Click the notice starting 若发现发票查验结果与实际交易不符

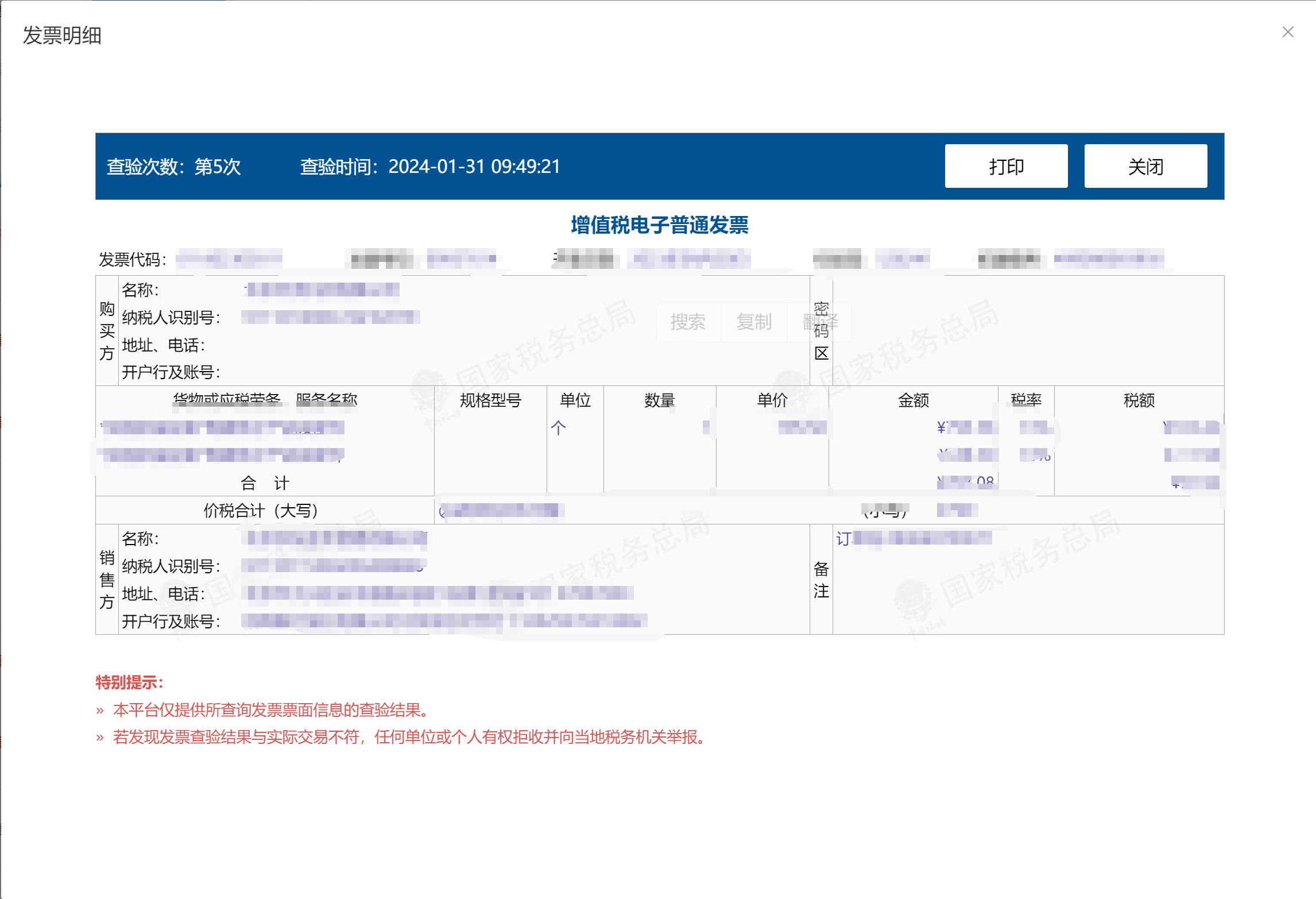point(409,737)
